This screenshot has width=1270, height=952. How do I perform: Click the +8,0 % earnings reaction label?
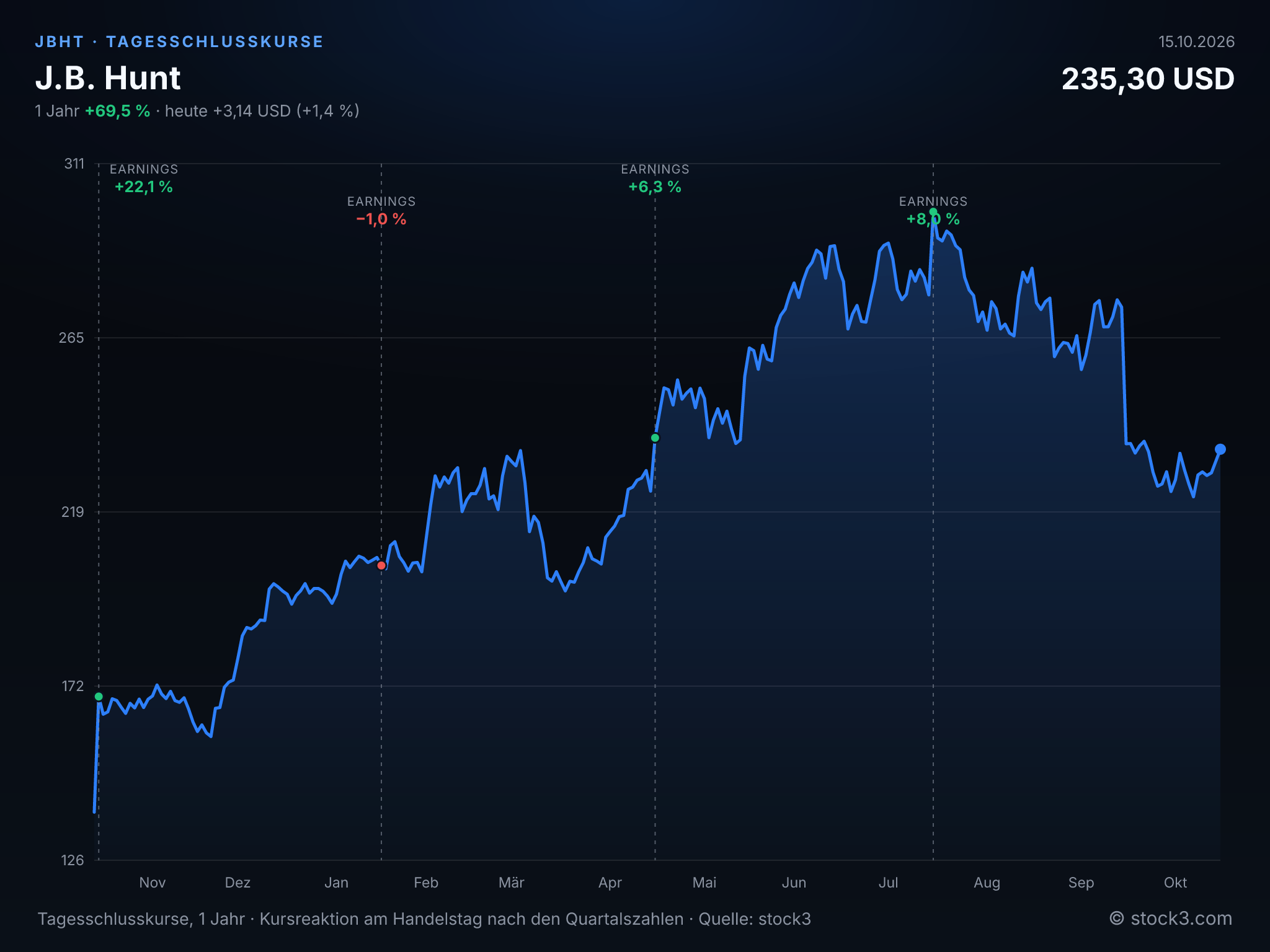click(933, 219)
